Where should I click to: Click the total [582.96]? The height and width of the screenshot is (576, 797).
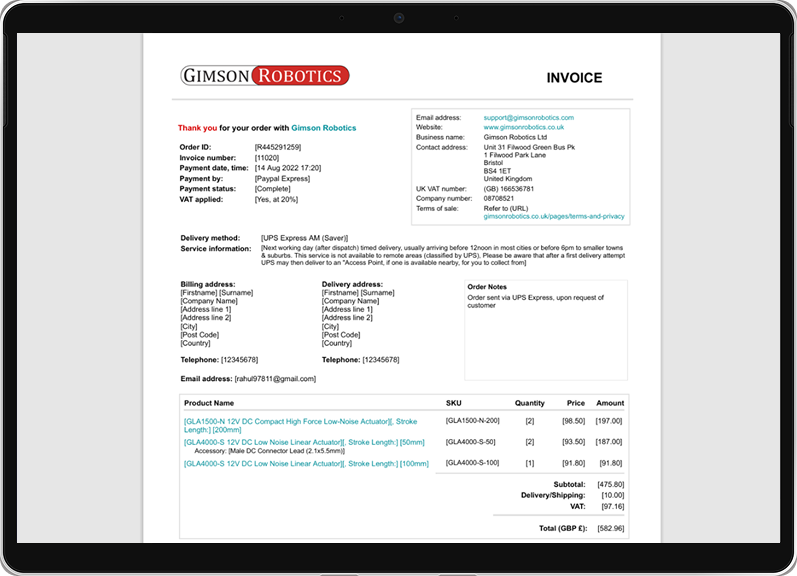[x=610, y=529]
